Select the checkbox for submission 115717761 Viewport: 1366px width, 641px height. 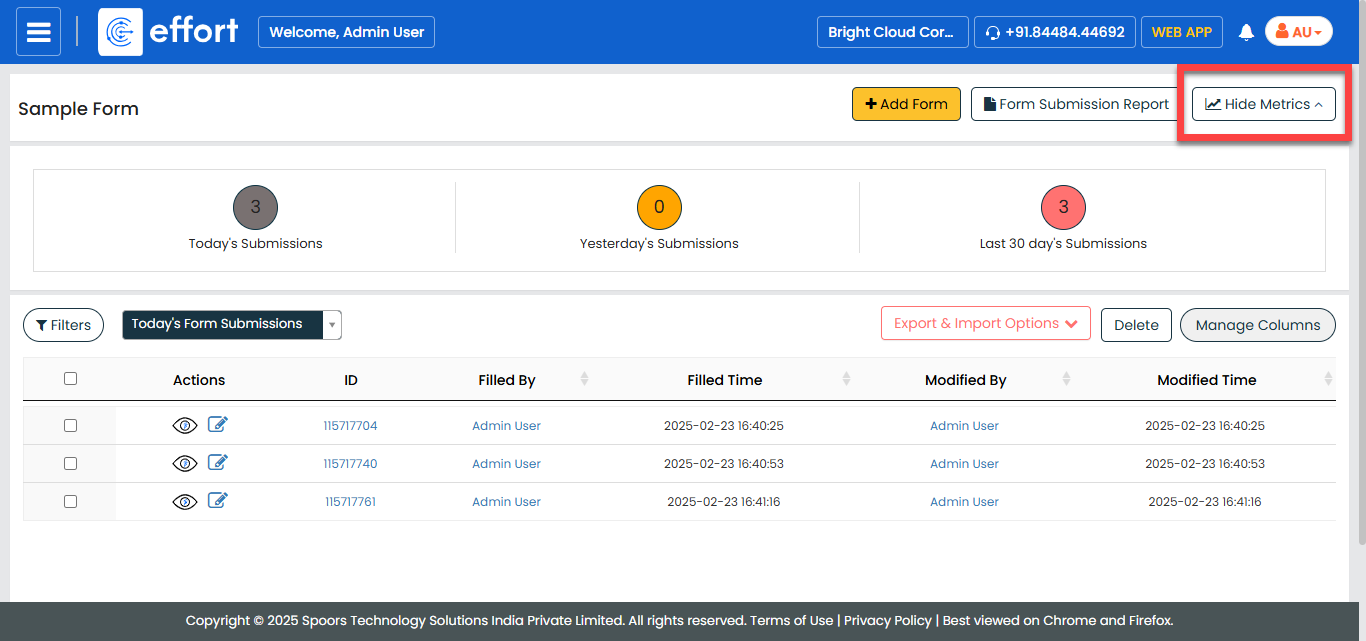pos(70,502)
